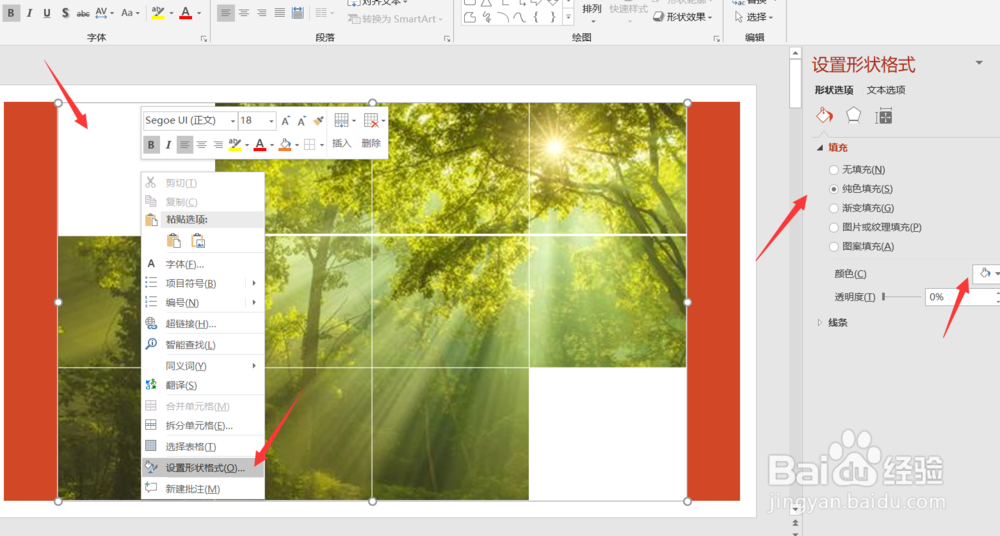Viewport: 1000px width, 536px height.
Task: Choose paste as picture option
Action: click(198, 241)
